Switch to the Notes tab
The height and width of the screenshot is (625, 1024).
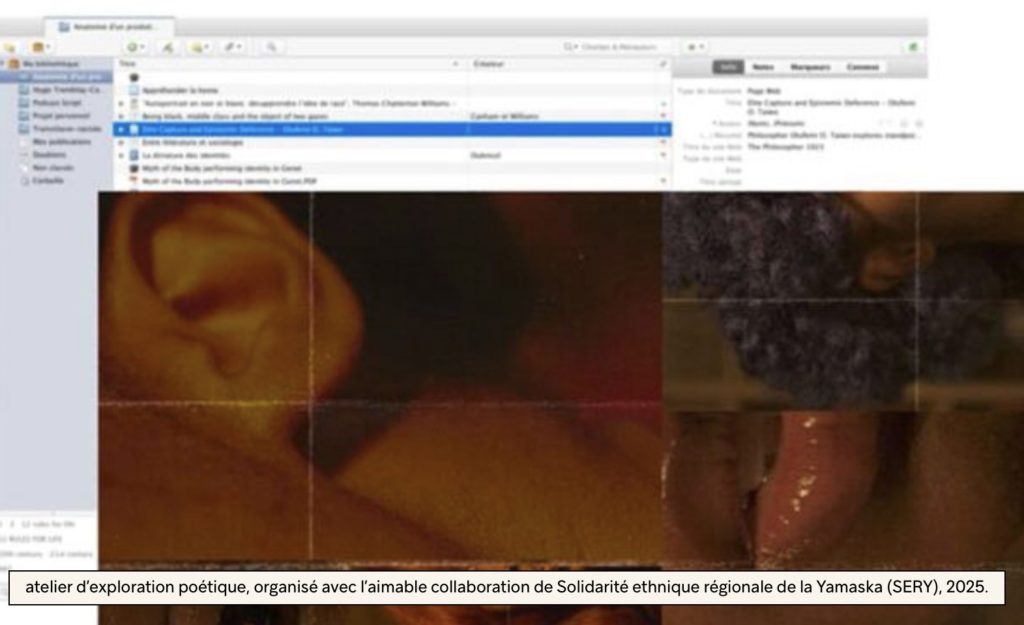tap(762, 67)
